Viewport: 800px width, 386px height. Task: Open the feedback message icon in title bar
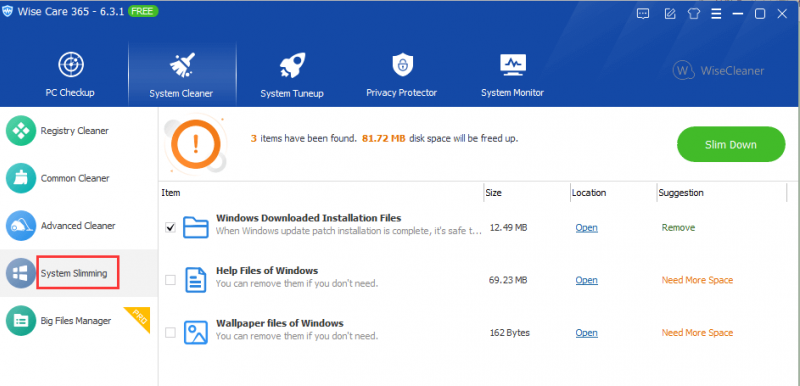click(643, 14)
